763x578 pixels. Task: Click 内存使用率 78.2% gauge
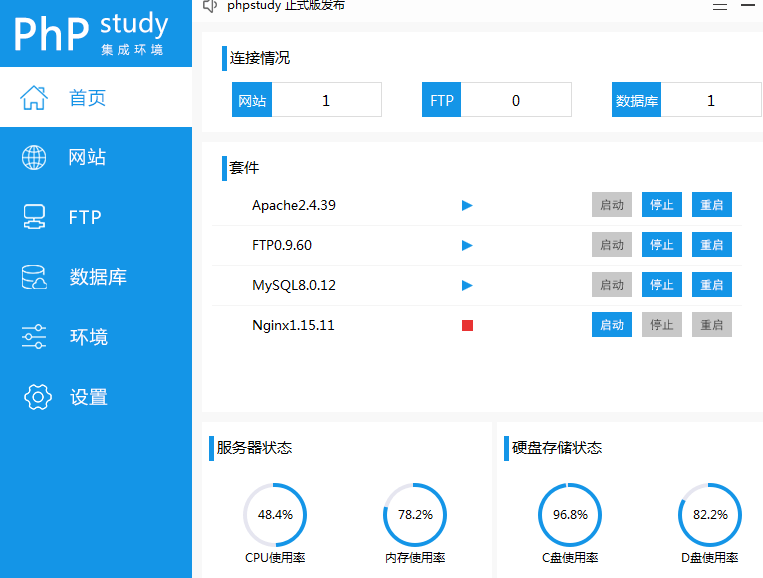(x=415, y=515)
